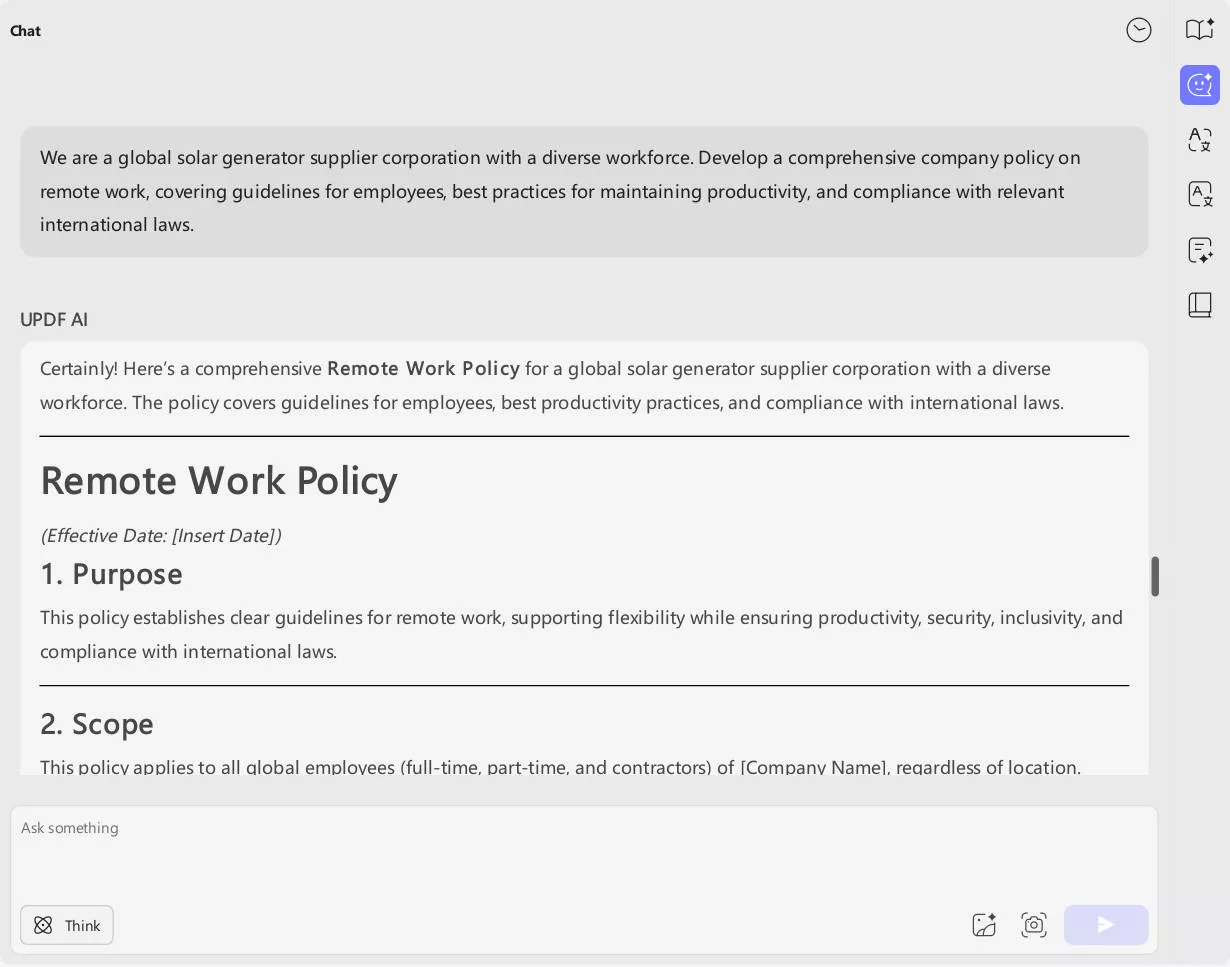Click the "Chat" panel title
Image resolution: width=1230 pixels, height=967 pixels.
tap(26, 31)
